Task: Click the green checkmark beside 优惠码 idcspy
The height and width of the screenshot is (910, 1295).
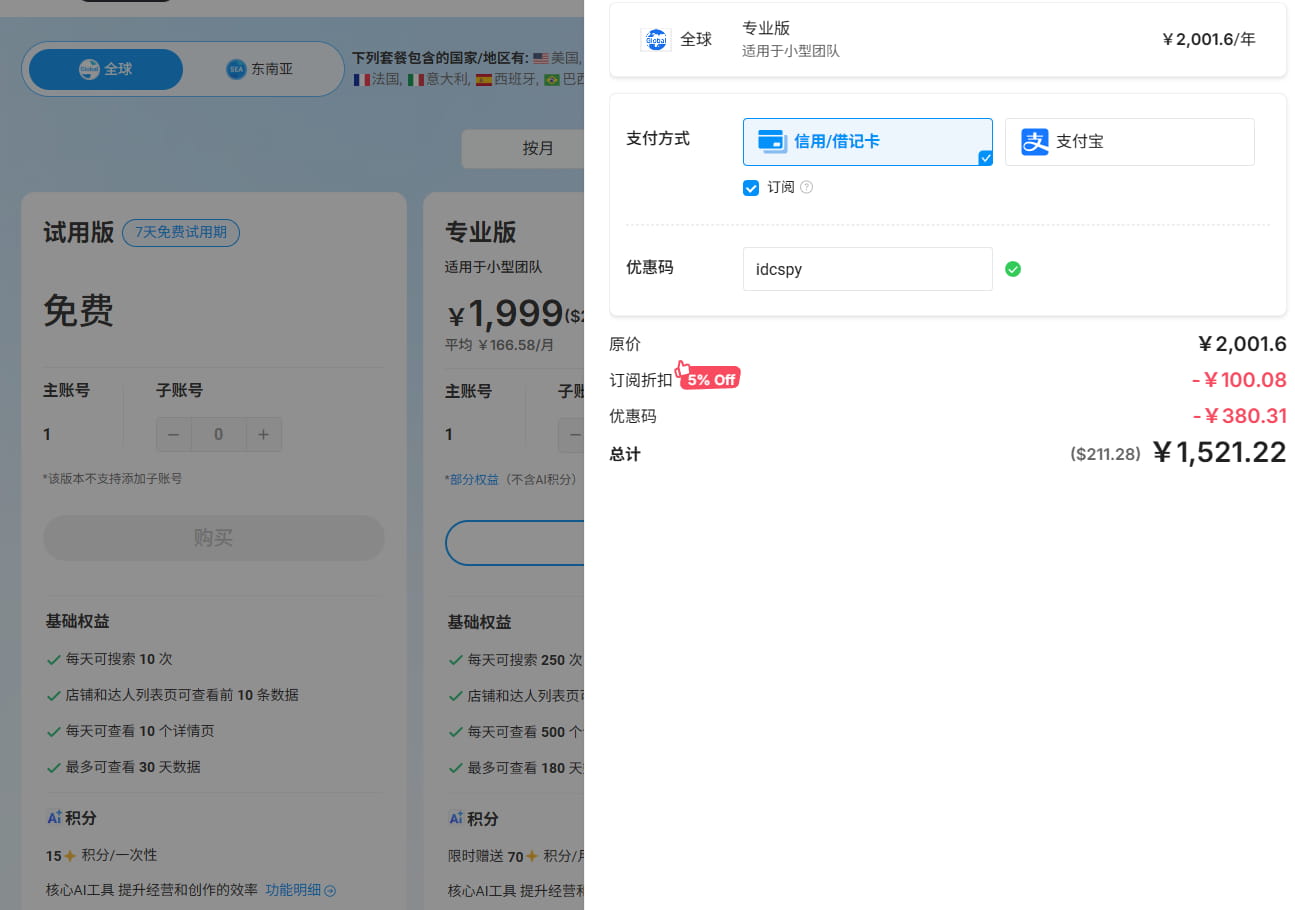Action: click(x=1013, y=269)
